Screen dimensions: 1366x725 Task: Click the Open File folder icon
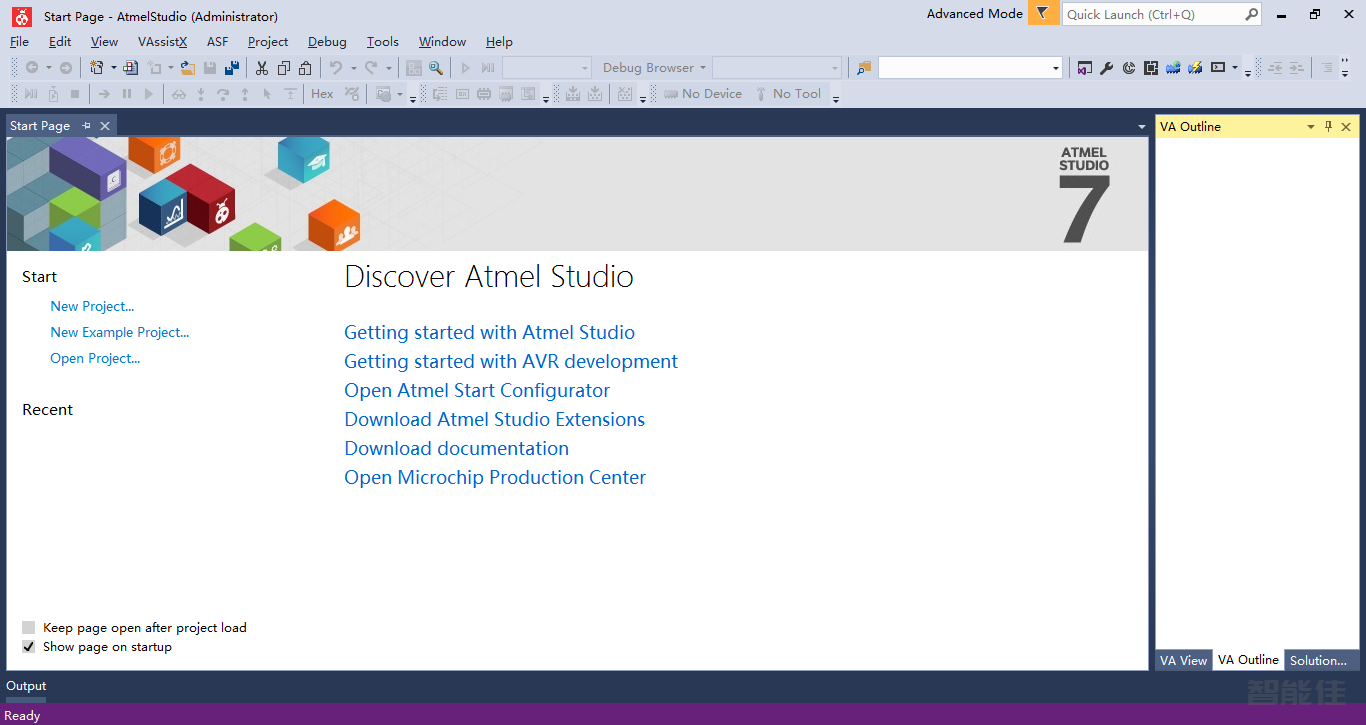[187, 68]
